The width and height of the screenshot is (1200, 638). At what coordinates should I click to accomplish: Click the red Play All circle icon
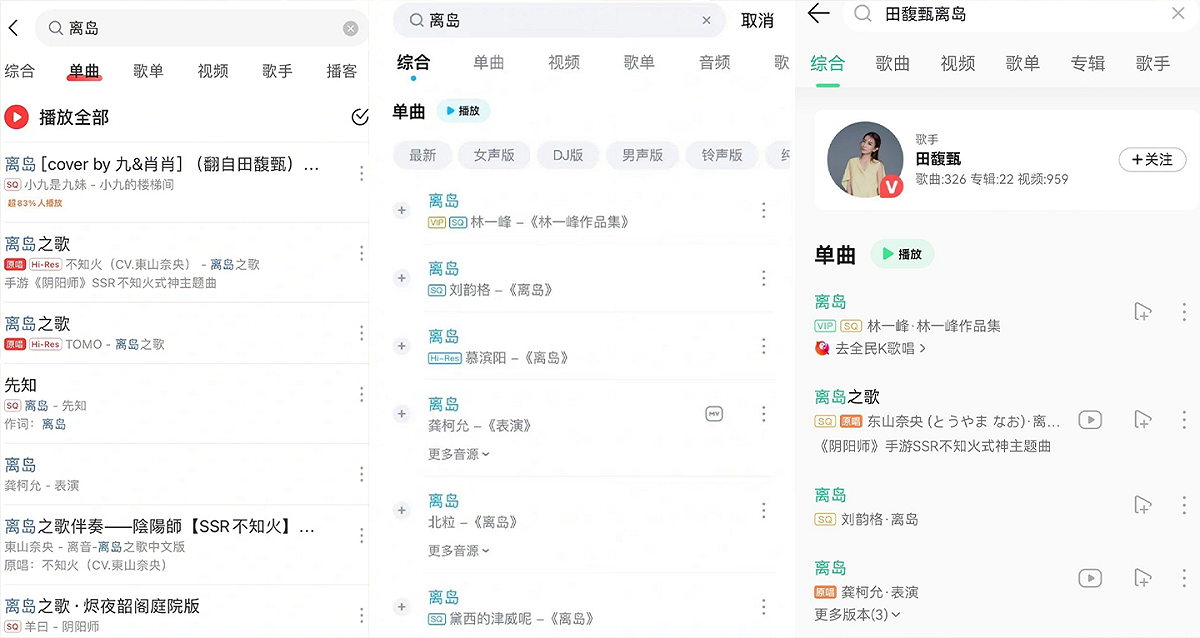[16, 117]
